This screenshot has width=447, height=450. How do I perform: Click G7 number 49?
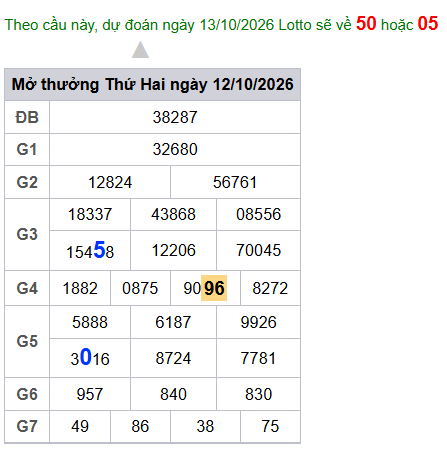coord(80,426)
